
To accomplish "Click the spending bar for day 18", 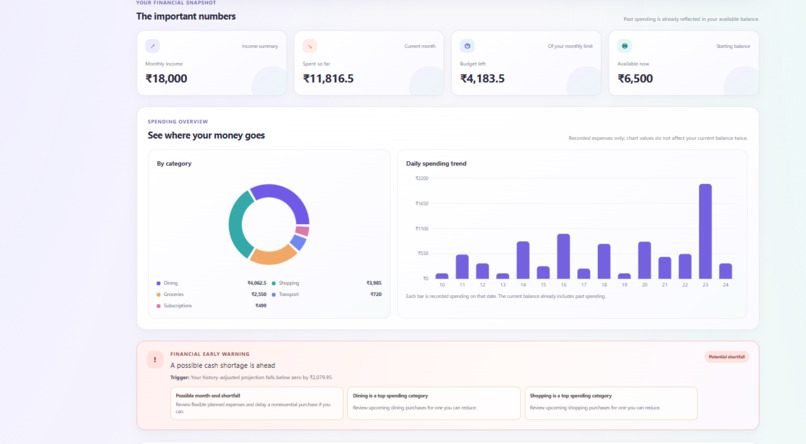I will click(604, 261).
